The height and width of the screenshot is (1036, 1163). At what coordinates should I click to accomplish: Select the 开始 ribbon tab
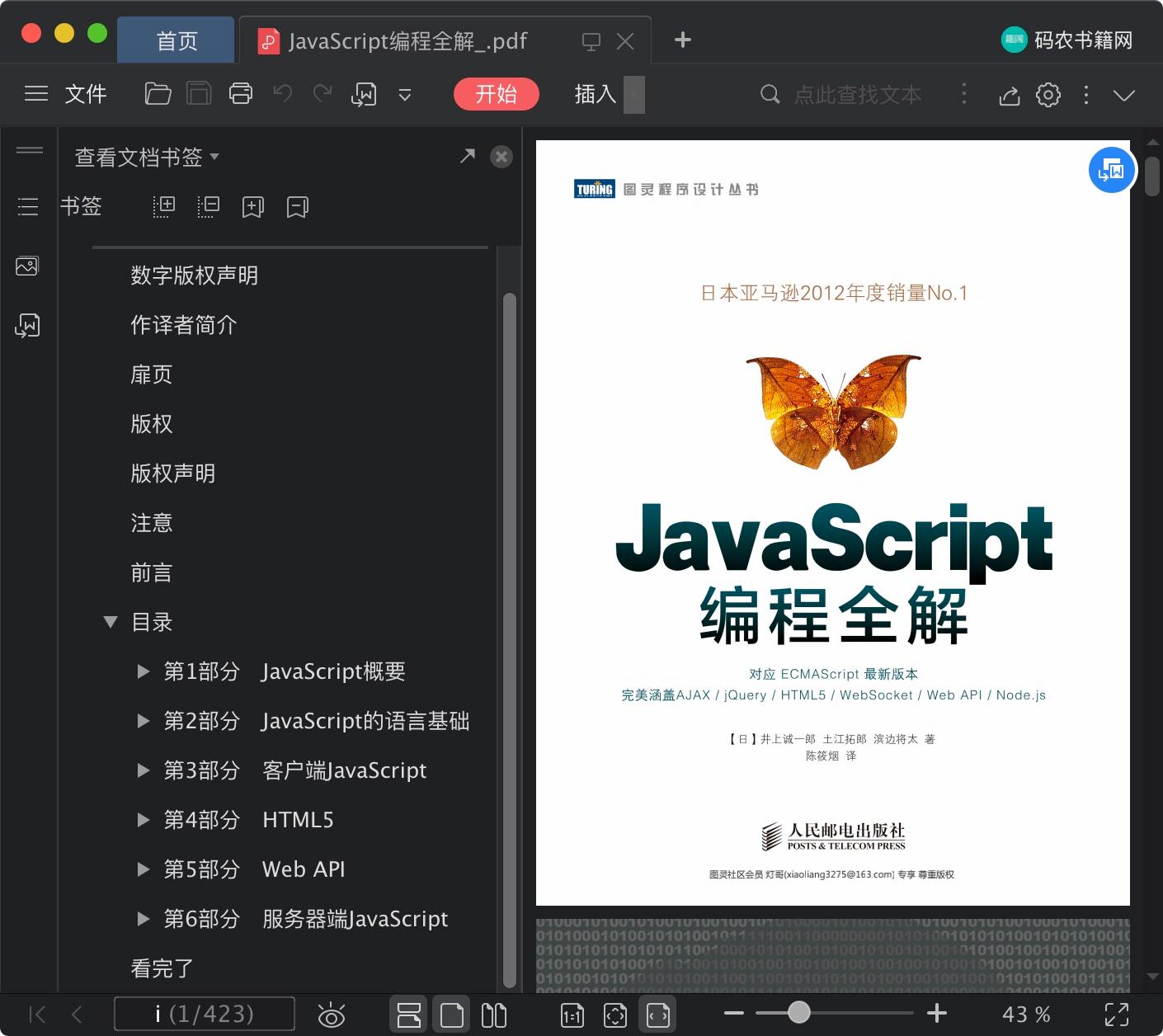[496, 94]
